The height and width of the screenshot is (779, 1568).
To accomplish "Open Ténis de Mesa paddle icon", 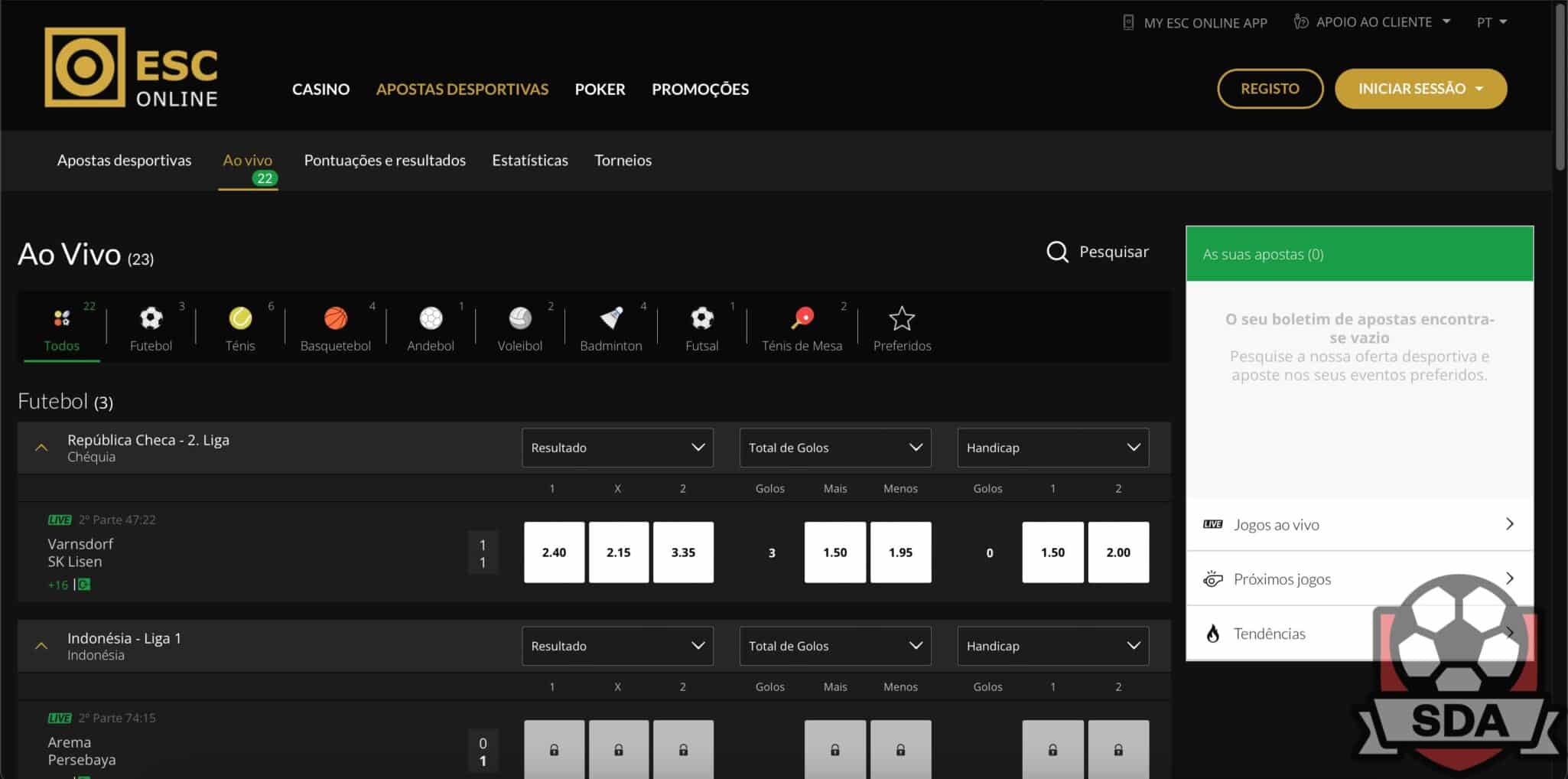I will (x=802, y=318).
